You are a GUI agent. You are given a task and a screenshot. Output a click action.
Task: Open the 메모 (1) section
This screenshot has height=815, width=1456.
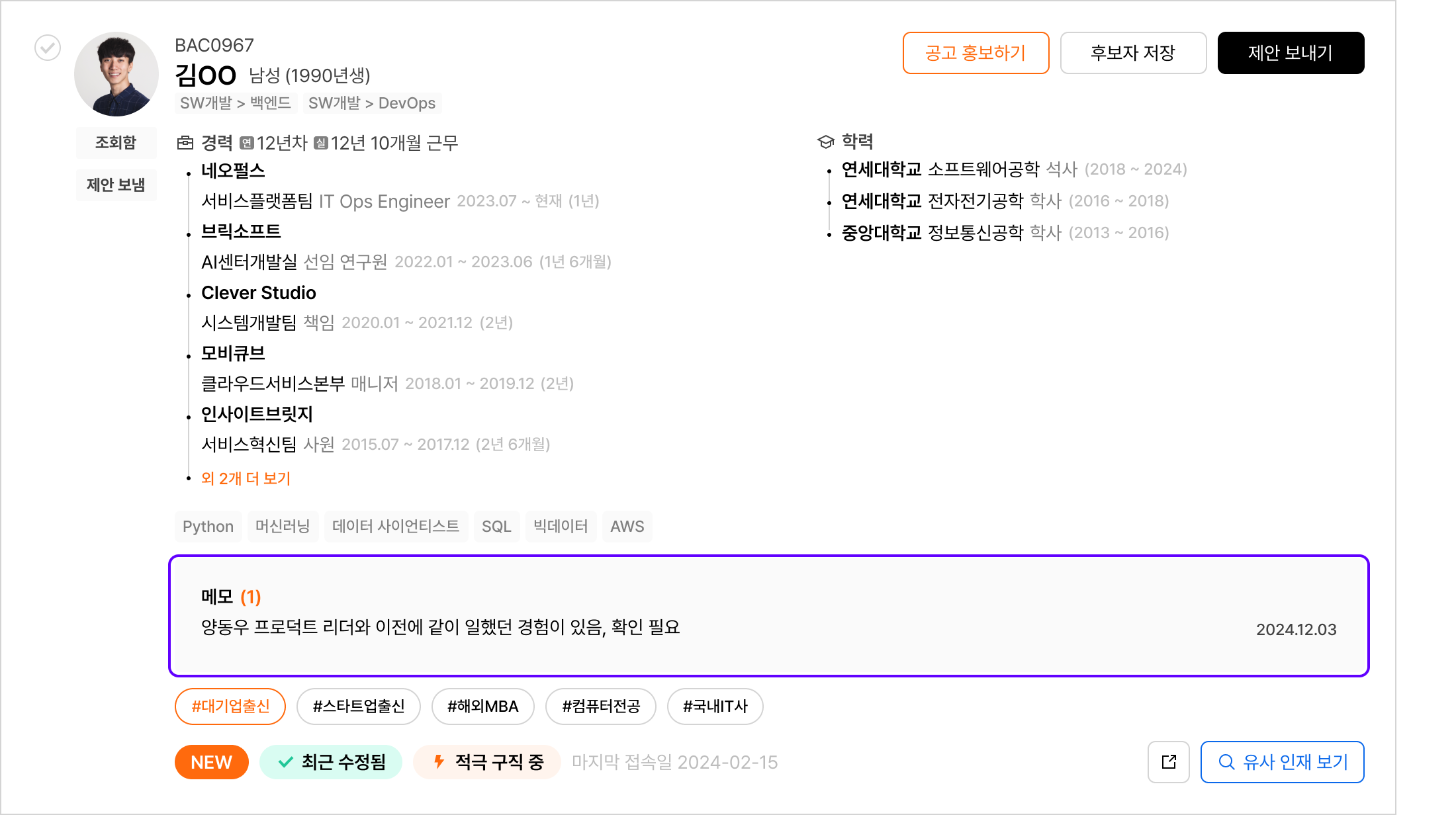pyautogui.click(x=231, y=597)
